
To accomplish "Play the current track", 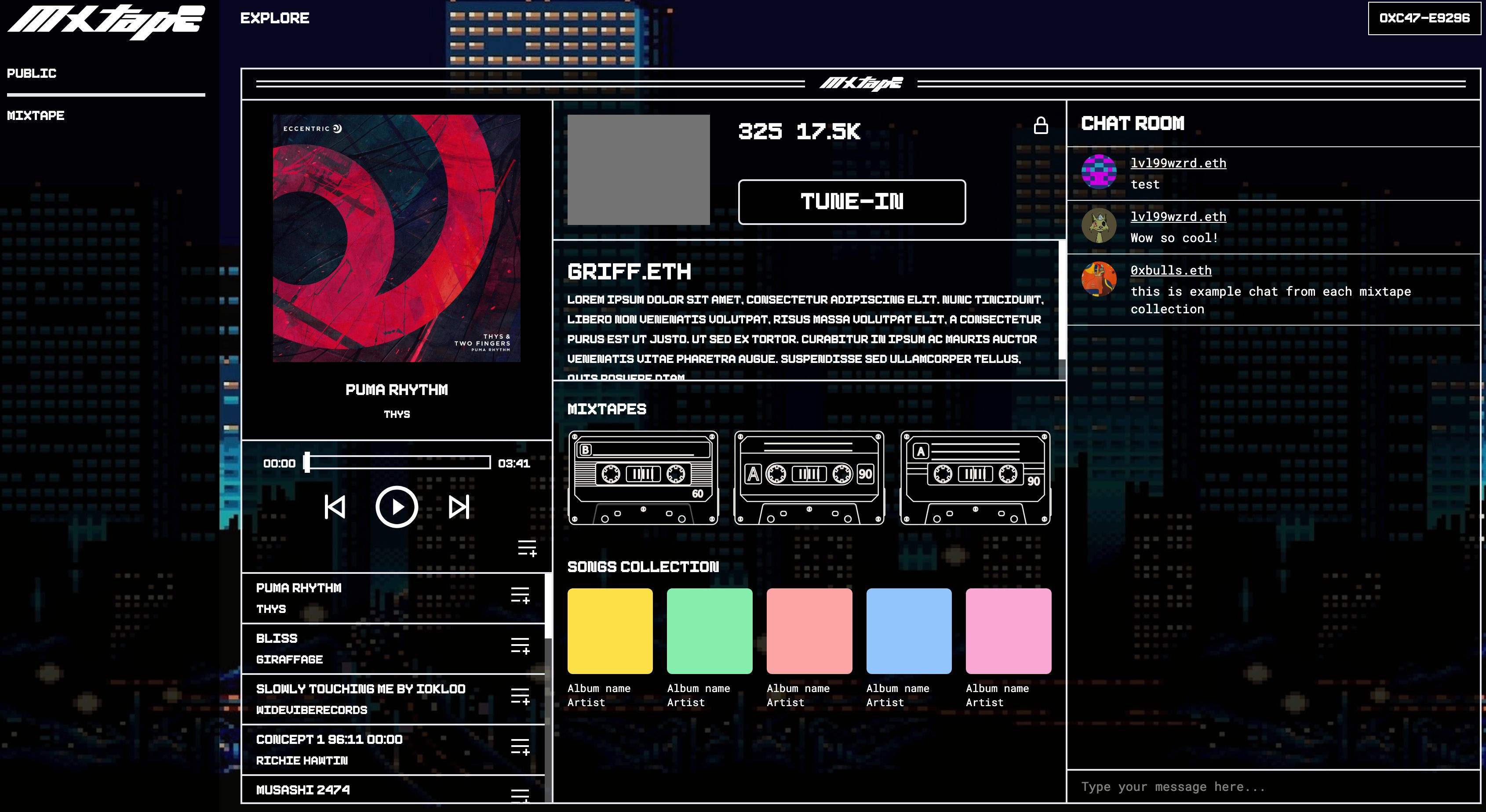I will point(397,507).
